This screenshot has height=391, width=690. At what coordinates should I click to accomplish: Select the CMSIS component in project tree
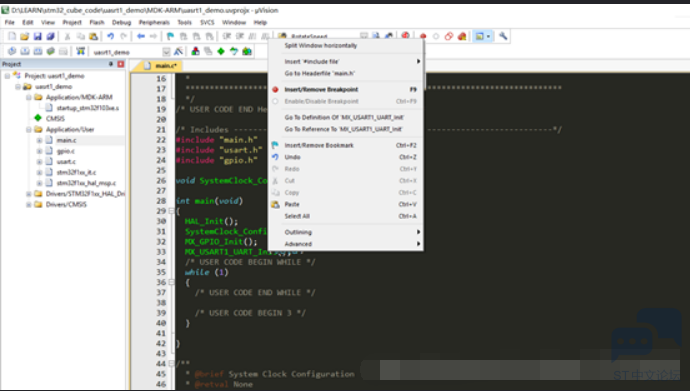click(55, 119)
